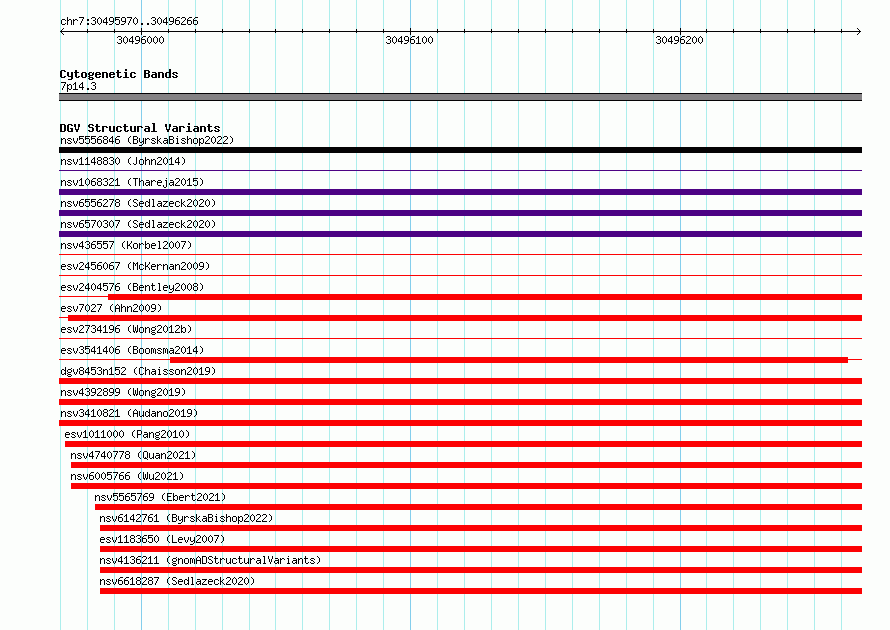Viewport: 890px width, 630px height.
Task: Open nsv4136211 (gnomADStructuralVariants) variant
Action: [210, 560]
